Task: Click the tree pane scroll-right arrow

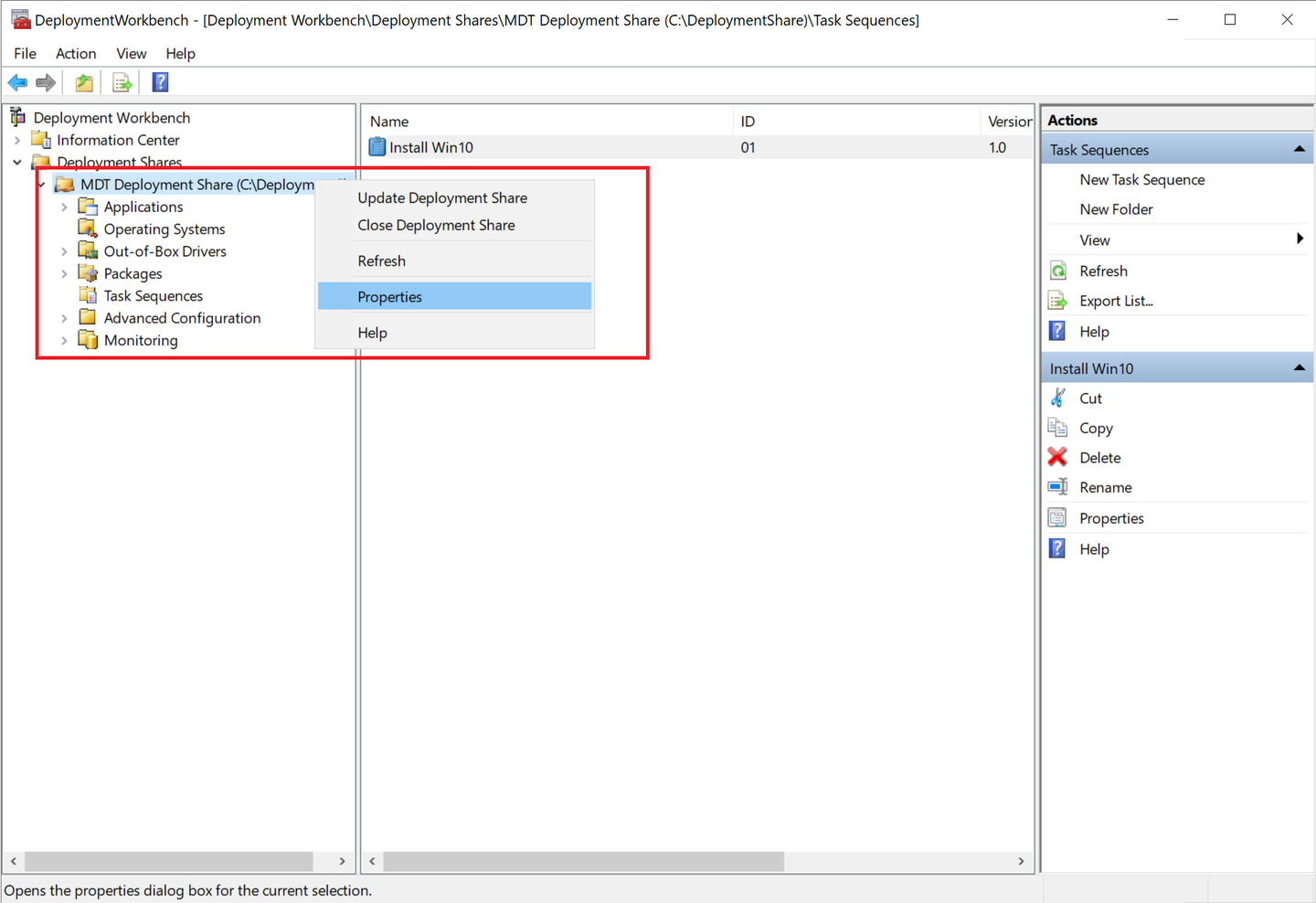Action: 342,861
